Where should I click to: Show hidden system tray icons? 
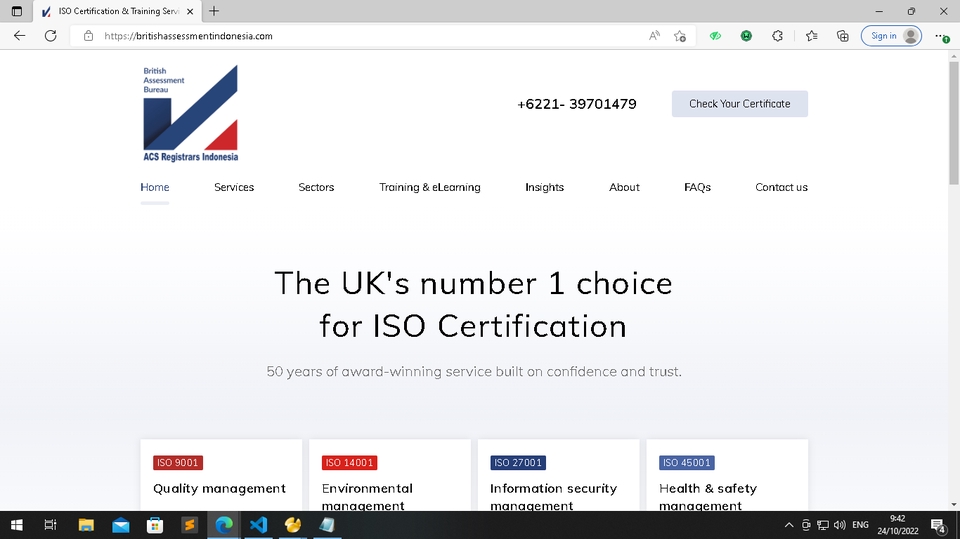click(x=789, y=525)
